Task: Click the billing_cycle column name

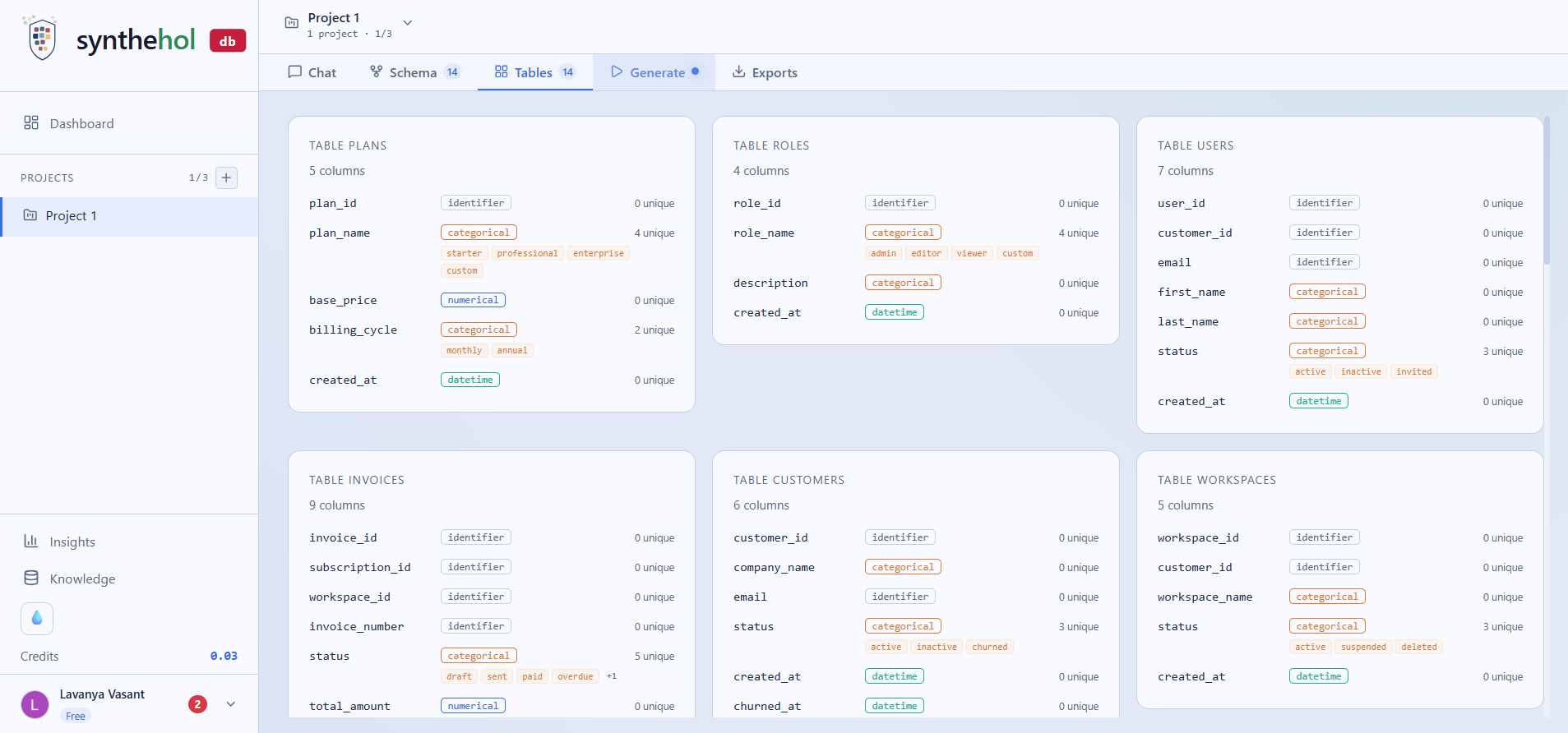Action: point(354,330)
